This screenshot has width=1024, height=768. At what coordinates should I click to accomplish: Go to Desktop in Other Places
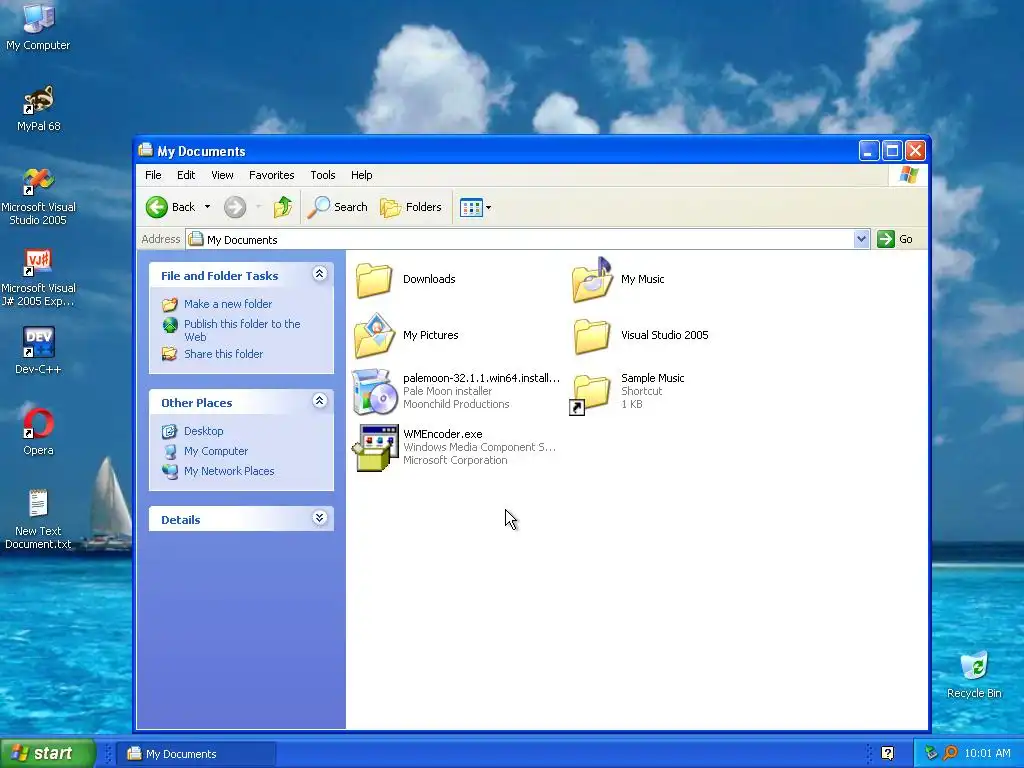point(204,431)
